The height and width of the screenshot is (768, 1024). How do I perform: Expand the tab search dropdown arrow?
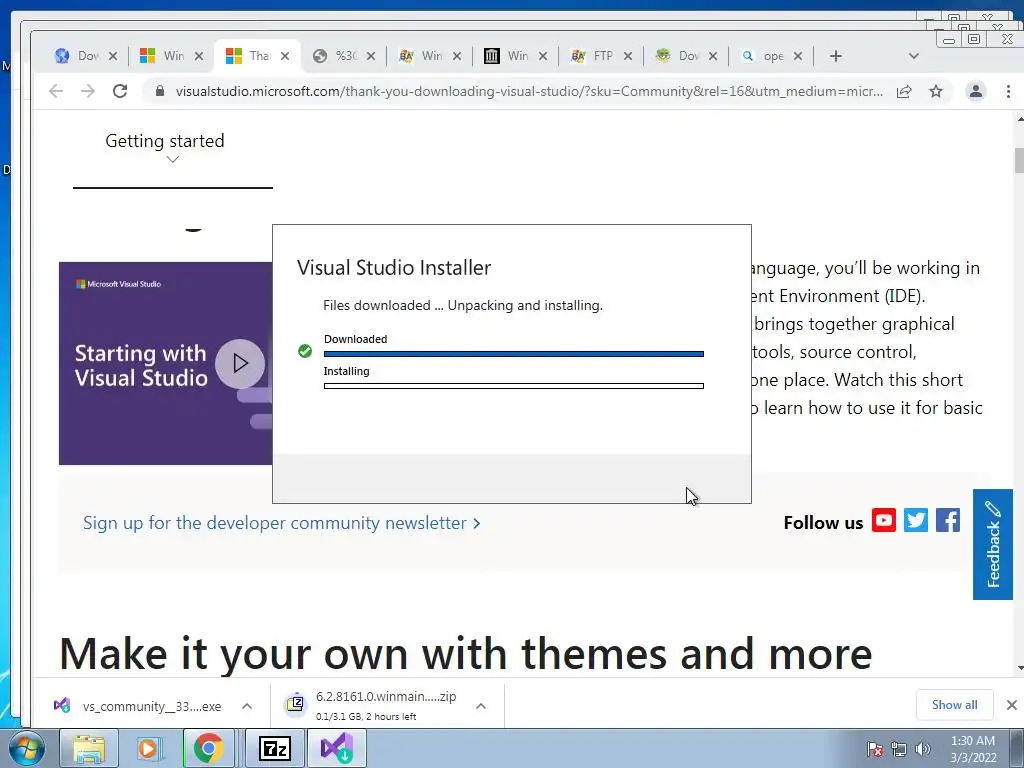click(x=914, y=56)
